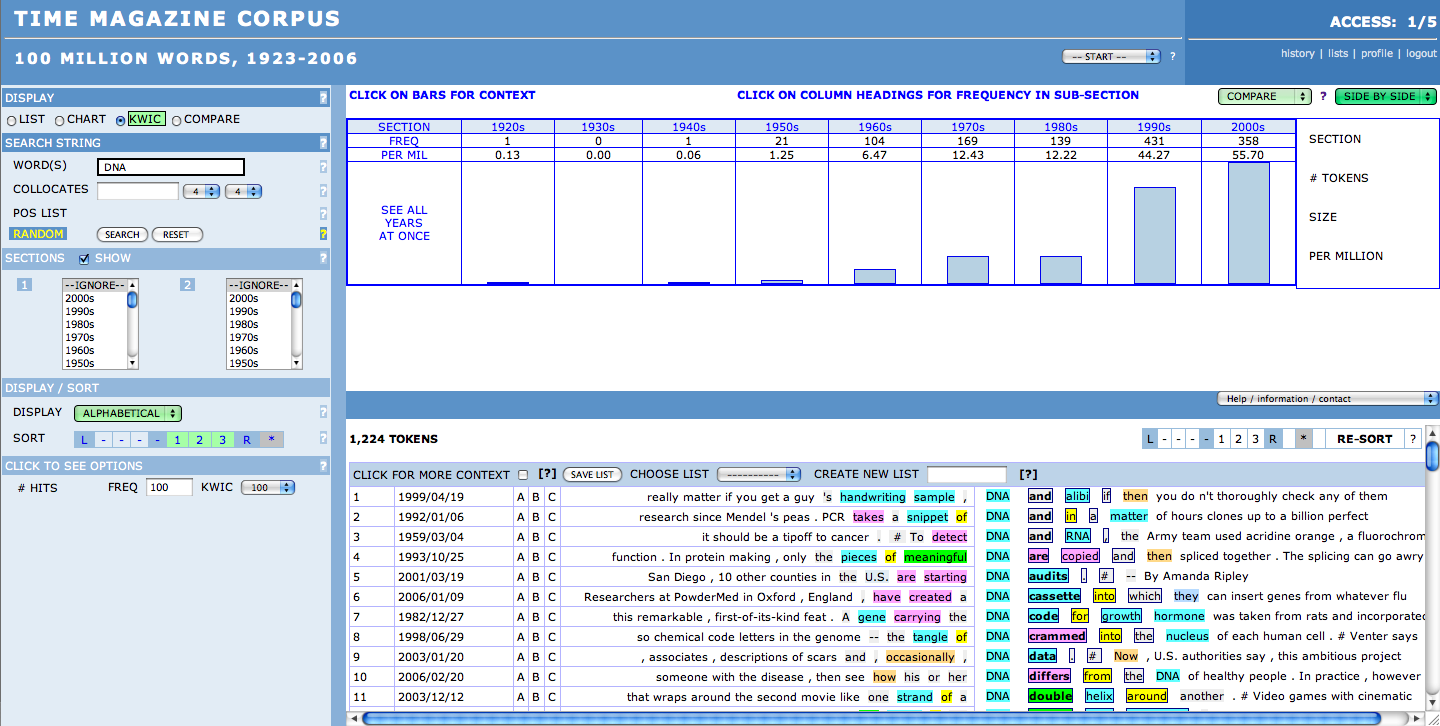The height and width of the screenshot is (726, 1440).
Task: Click question mark next to START dropdown
Action: [x=1172, y=57]
